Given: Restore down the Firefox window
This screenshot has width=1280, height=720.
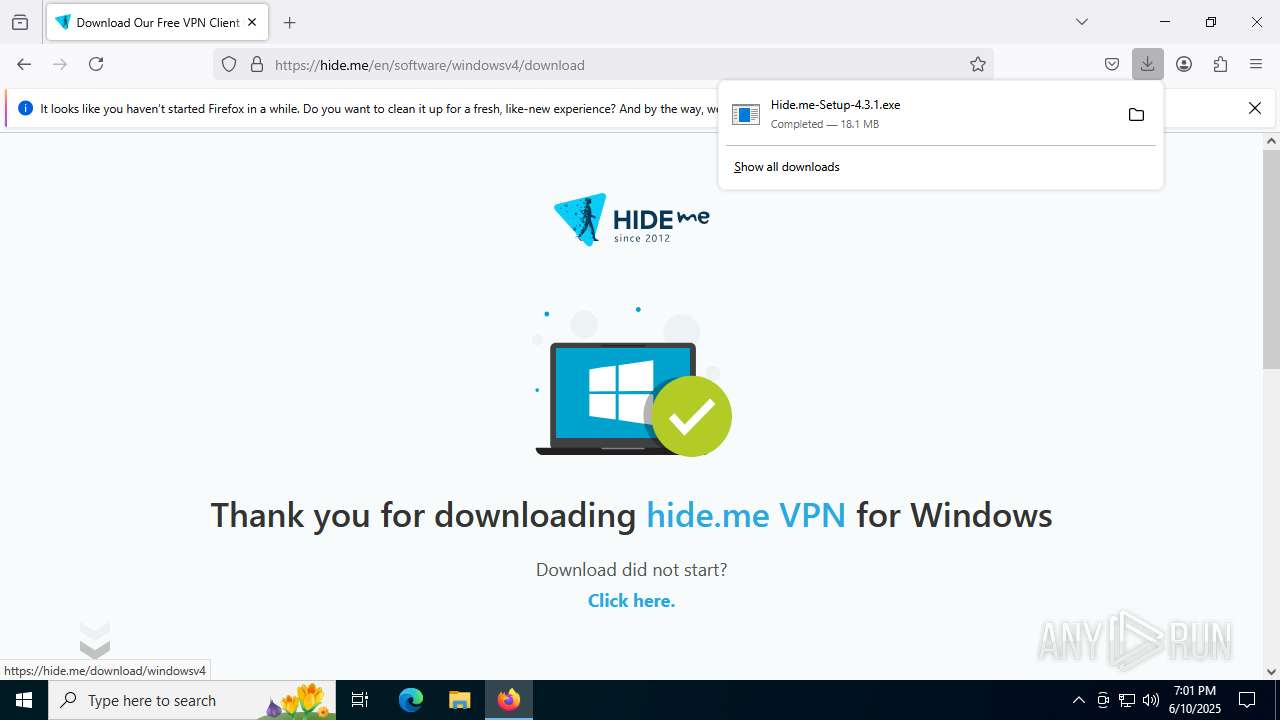Looking at the screenshot, I should pyautogui.click(x=1211, y=22).
